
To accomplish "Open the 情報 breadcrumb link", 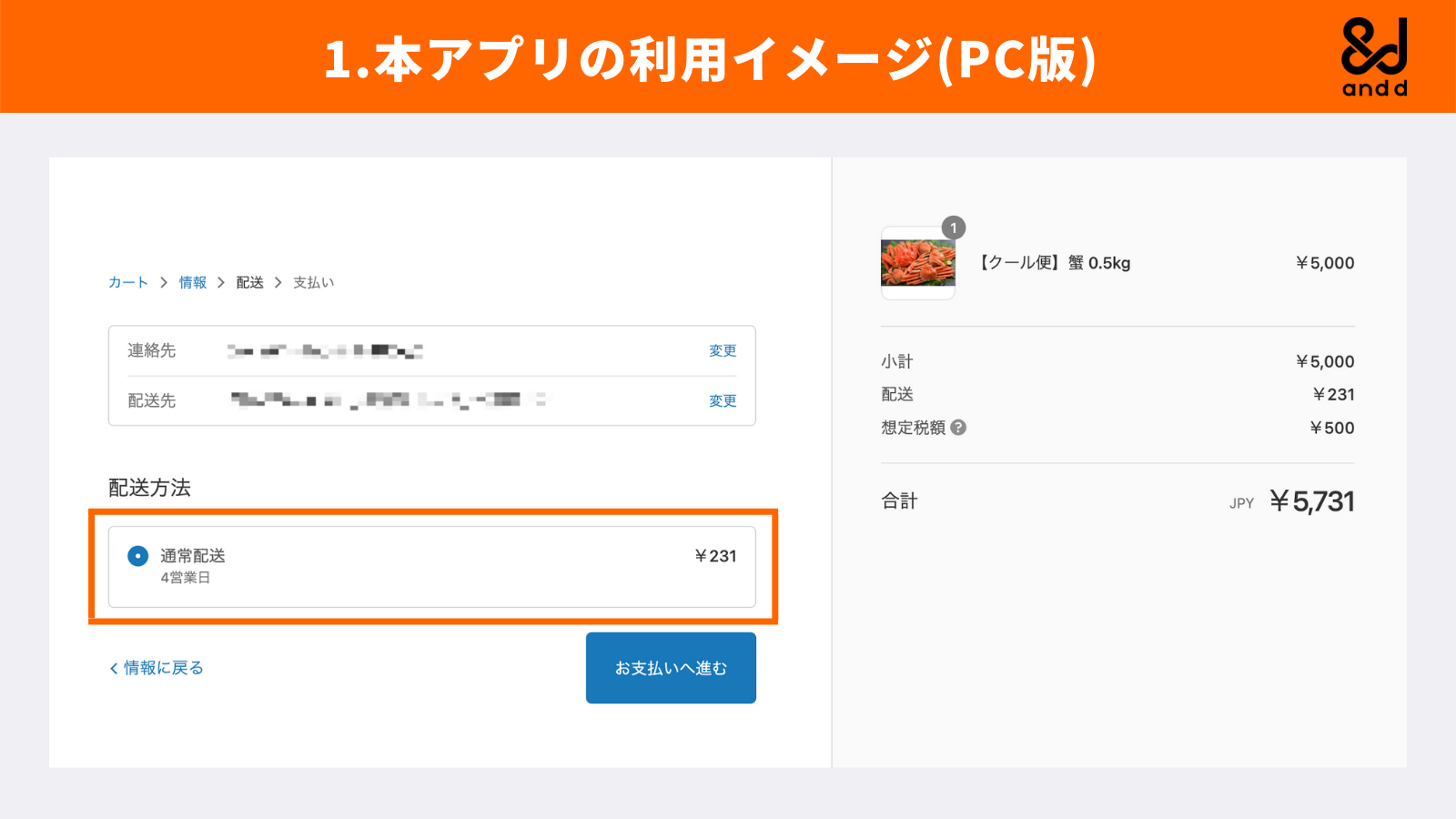I will [193, 283].
